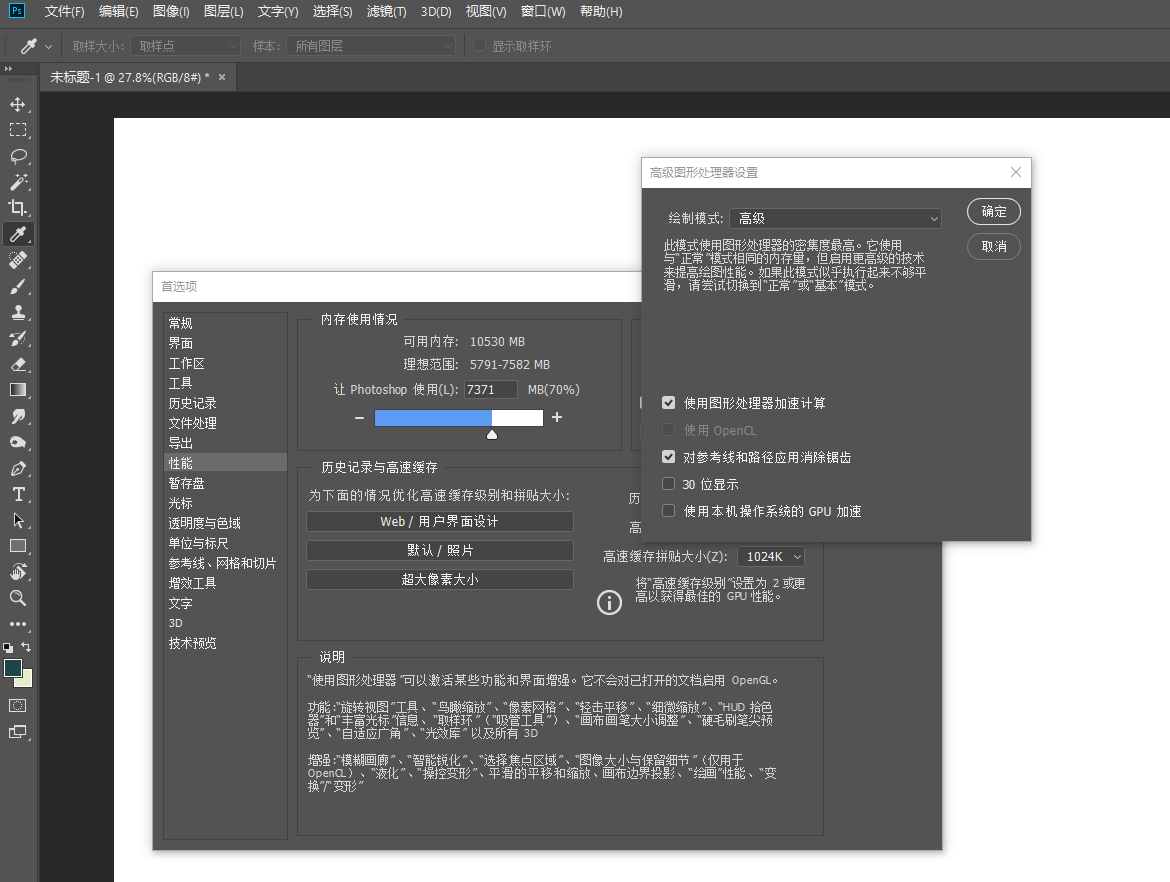Open the 取样大小 dropdown in options bar

tap(185, 45)
